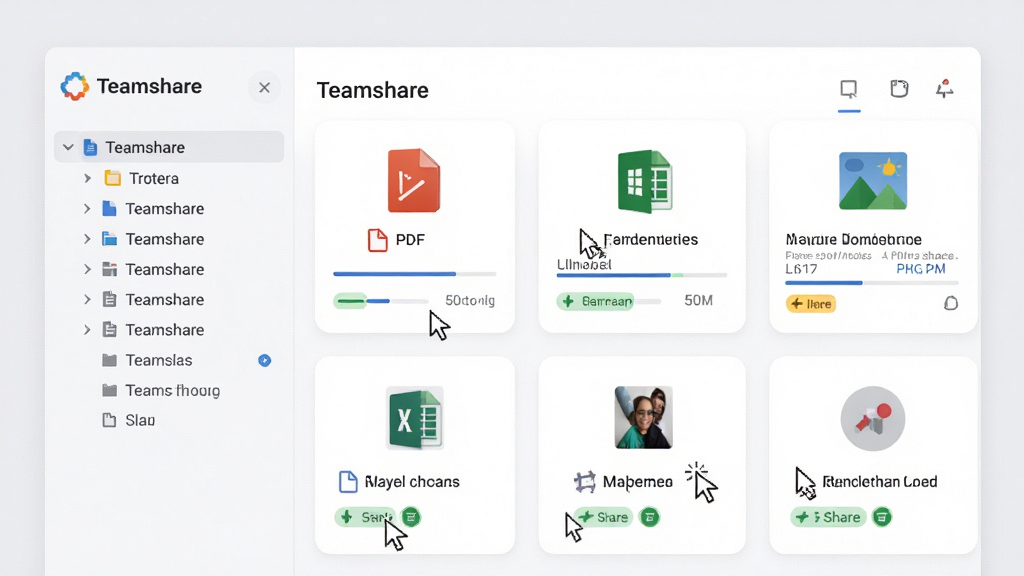Open the Excel file icon
The height and width of the screenshot is (576, 1024).
415,418
